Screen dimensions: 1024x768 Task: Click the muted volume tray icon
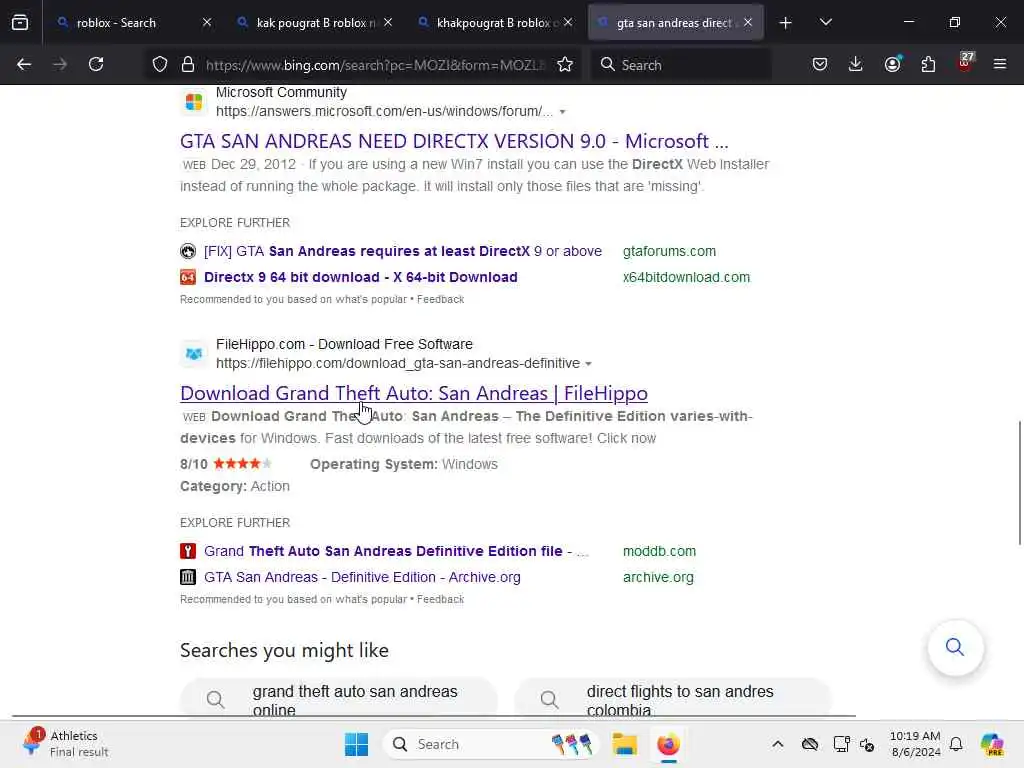[x=867, y=744]
